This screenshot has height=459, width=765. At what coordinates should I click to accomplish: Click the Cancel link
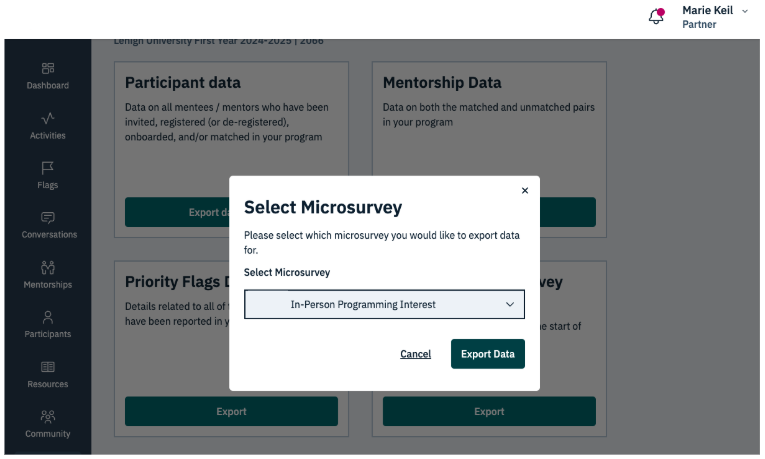(x=415, y=354)
